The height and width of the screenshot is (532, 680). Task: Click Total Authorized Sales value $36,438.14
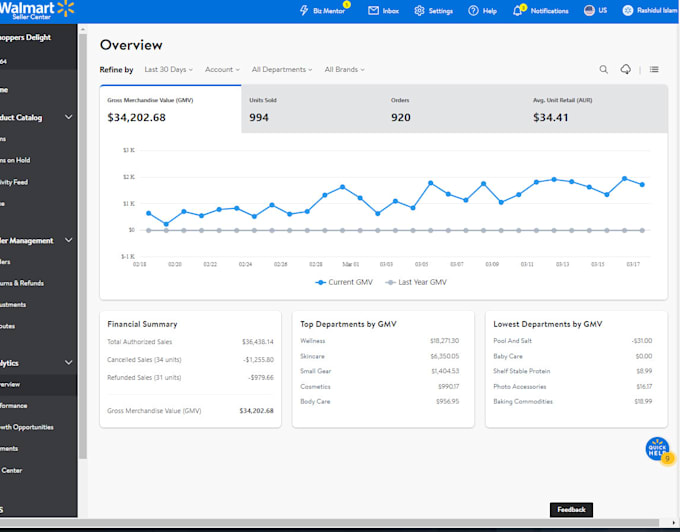(258, 342)
